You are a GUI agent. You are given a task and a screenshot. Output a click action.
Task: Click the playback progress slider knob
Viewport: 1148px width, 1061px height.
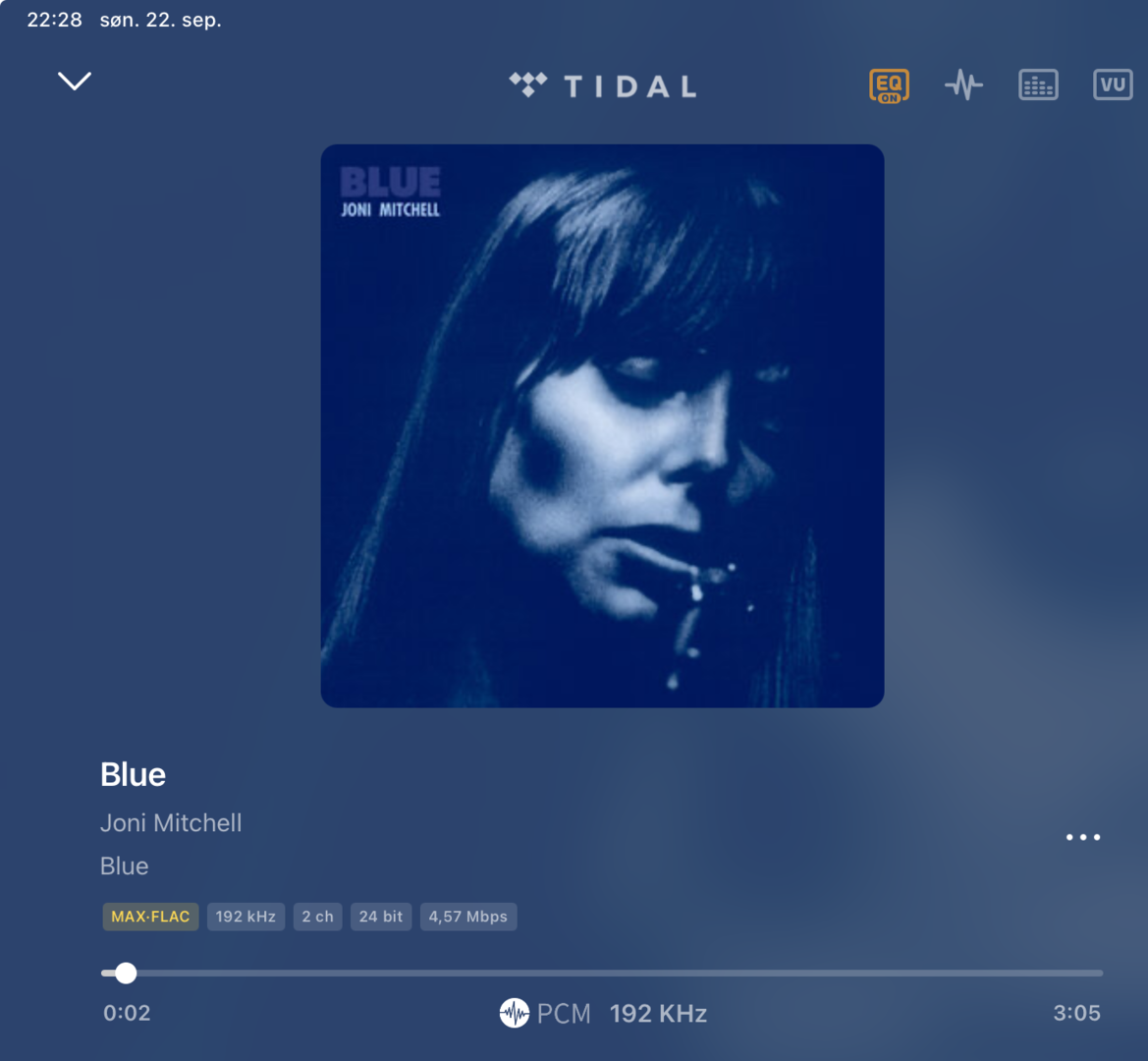(x=126, y=974)
